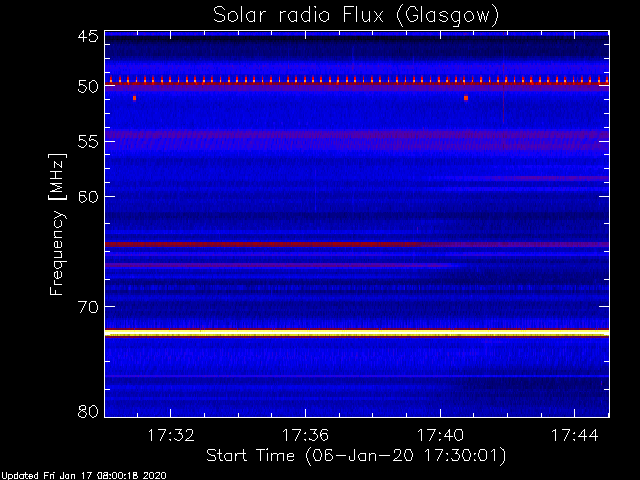Click the 17:40 time axis label
The width and height of the screenshot is (640, 480).
(x=440, y=436)
